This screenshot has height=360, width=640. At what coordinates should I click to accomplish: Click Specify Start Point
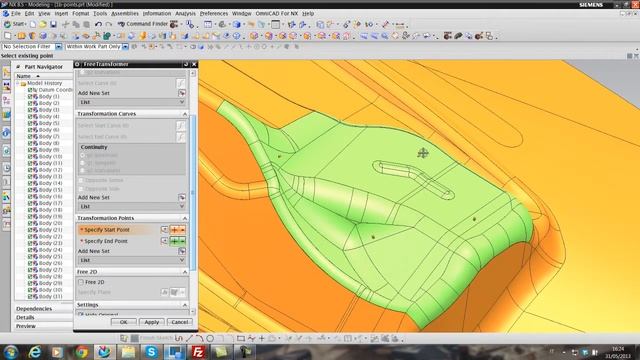pos(107,230)
